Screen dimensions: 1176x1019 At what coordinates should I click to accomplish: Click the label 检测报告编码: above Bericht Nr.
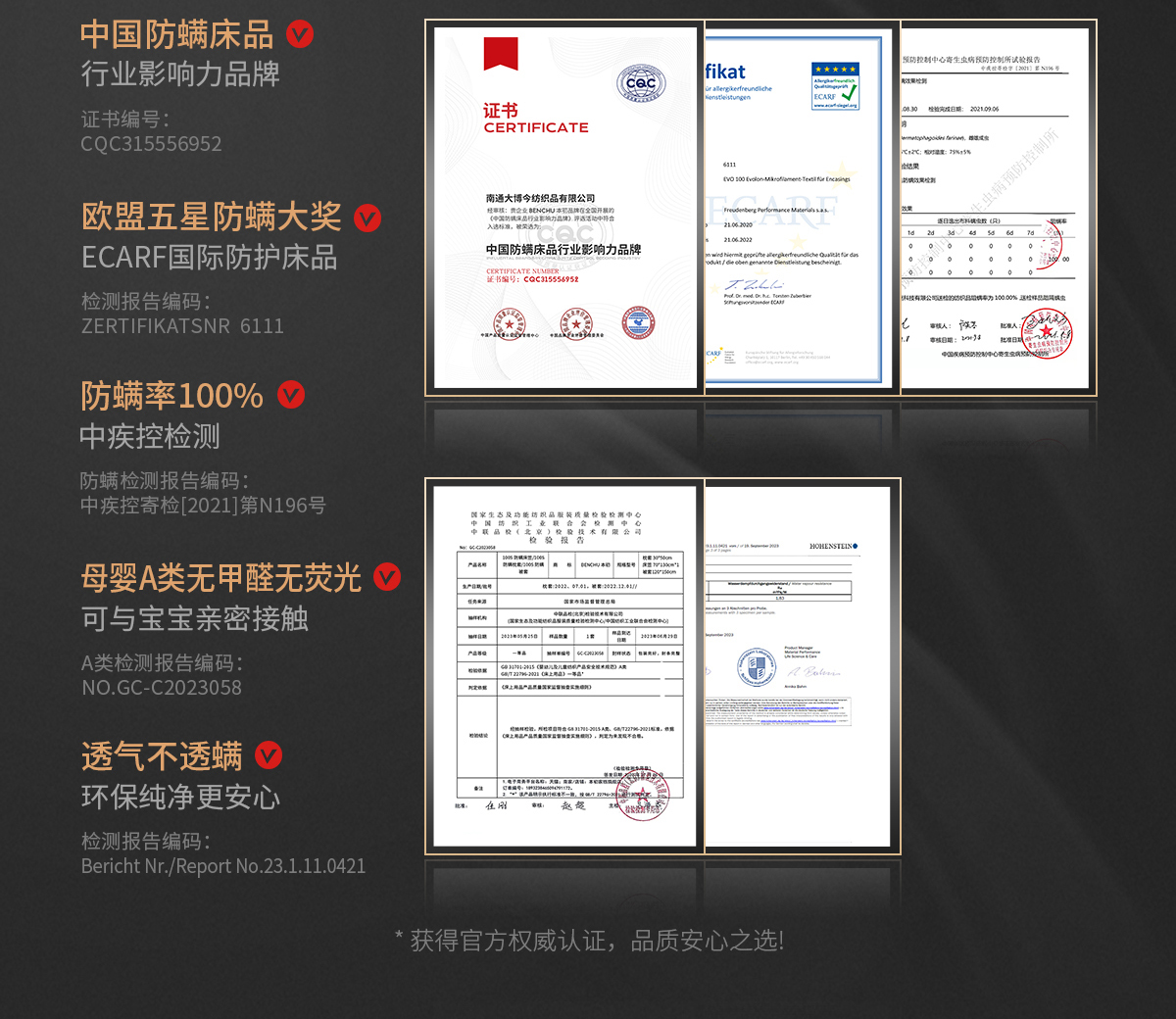[x=146, y=842]
